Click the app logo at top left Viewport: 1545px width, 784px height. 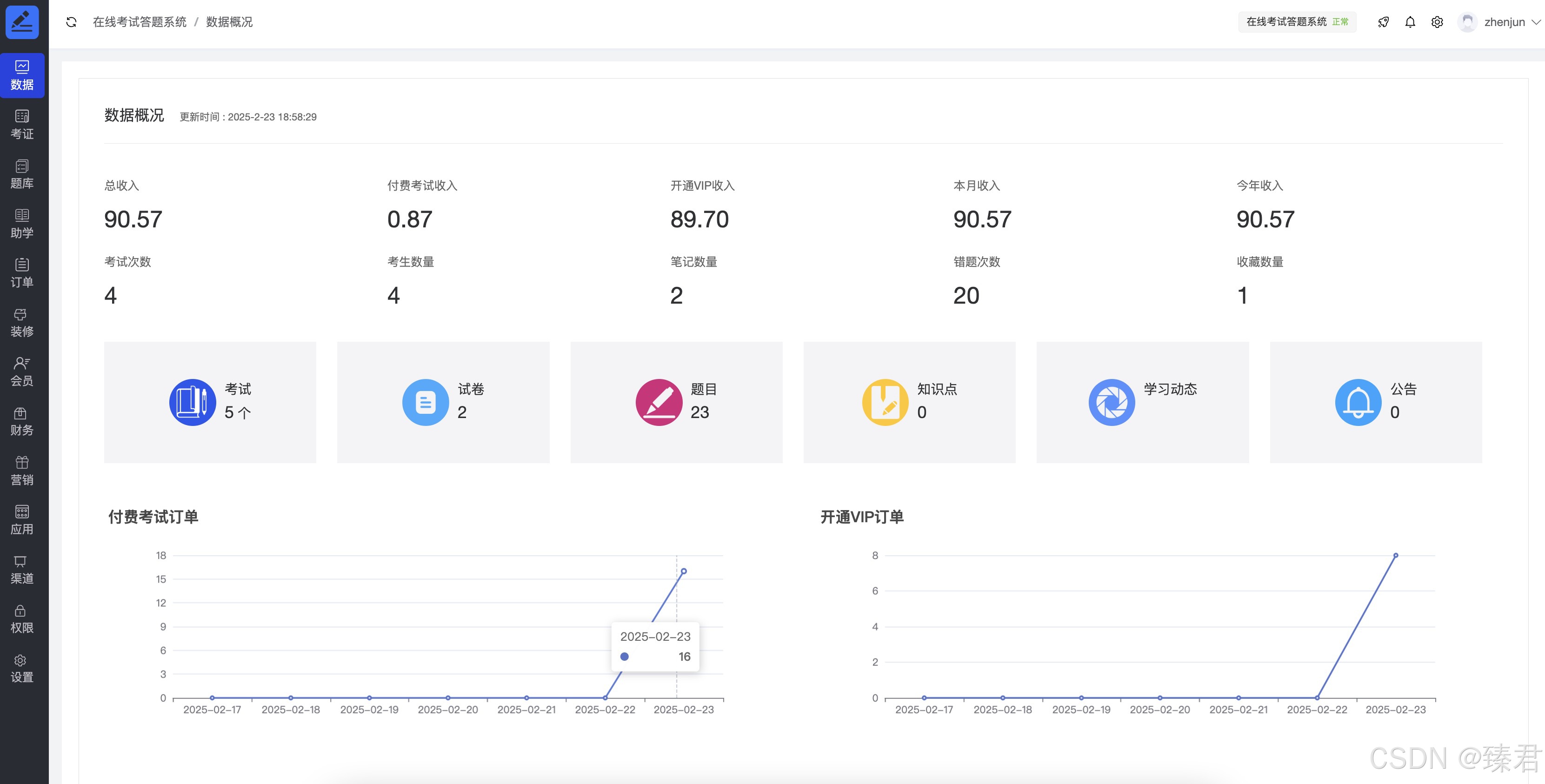tap(22, 22)
